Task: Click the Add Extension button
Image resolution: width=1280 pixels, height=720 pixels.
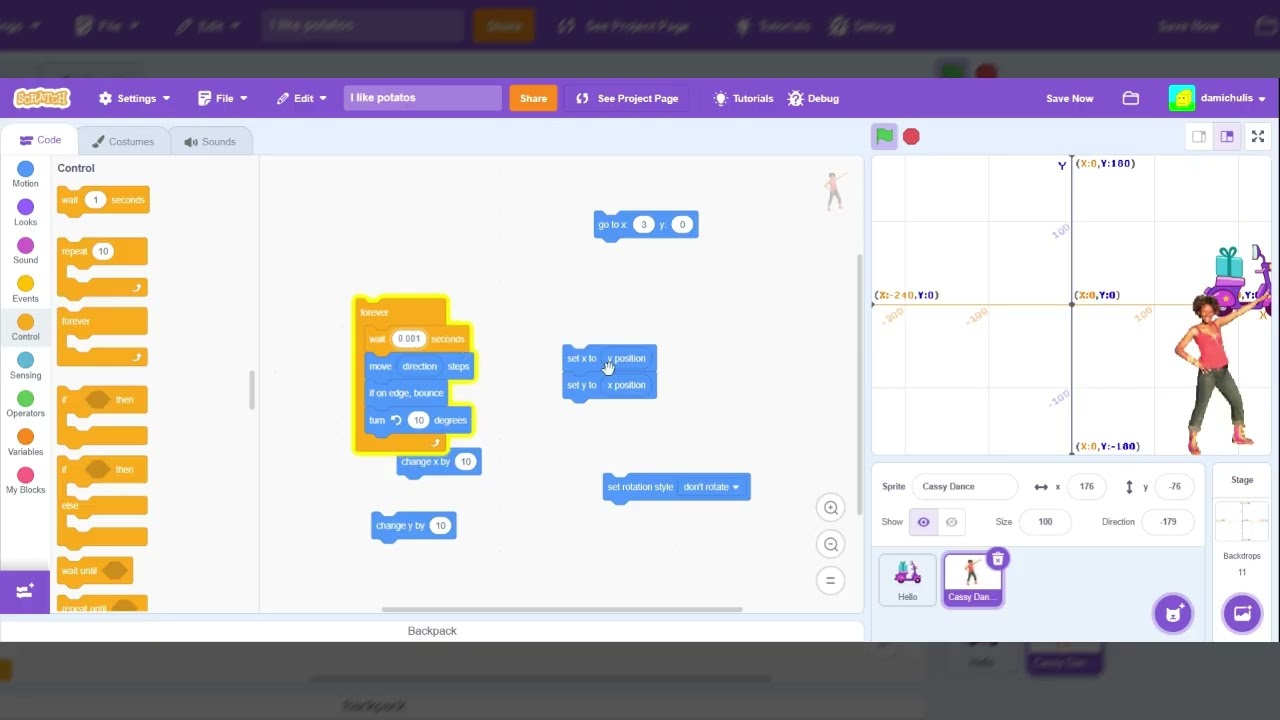Action: click(25, 591)
